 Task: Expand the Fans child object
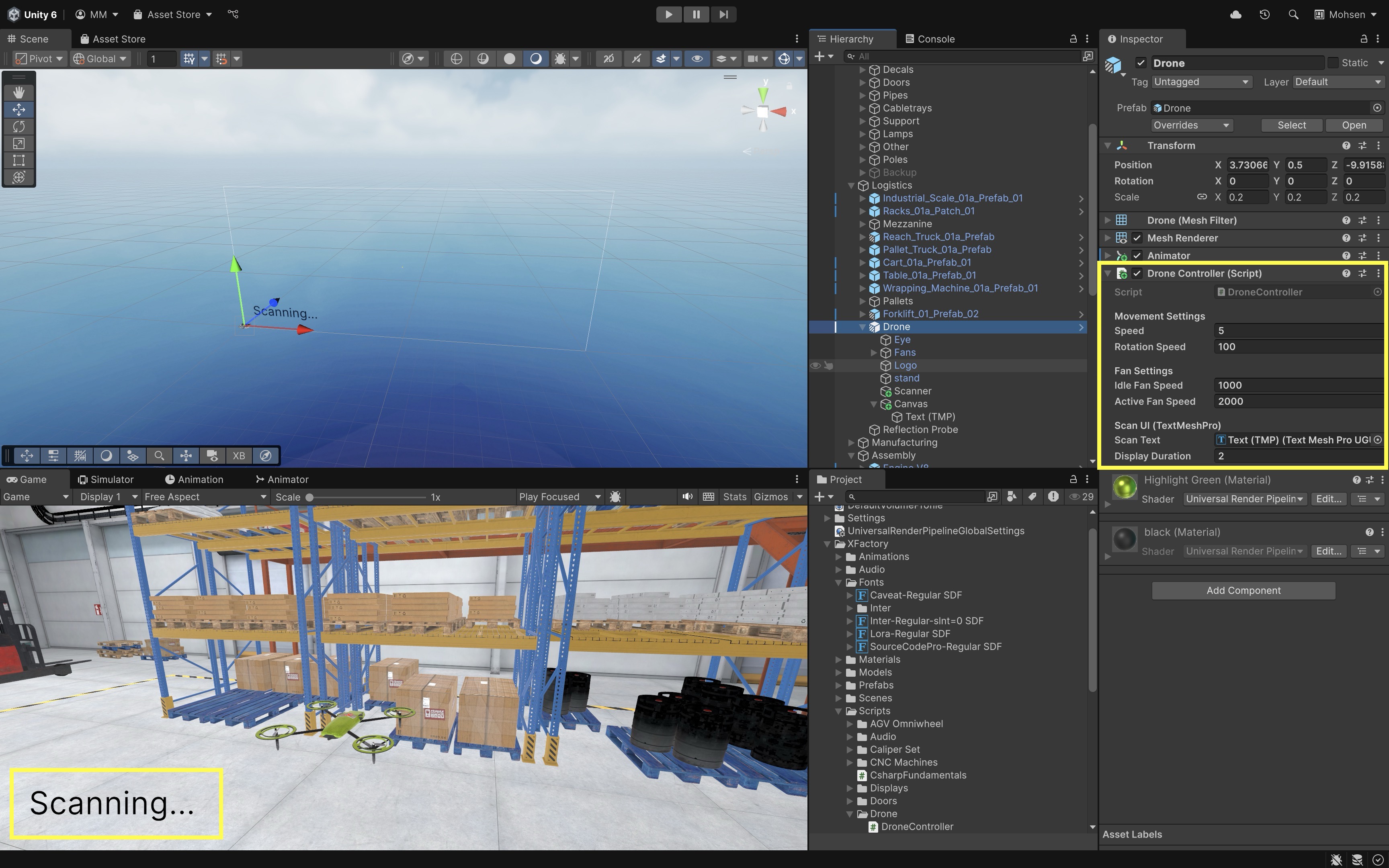tap(874, 352)
